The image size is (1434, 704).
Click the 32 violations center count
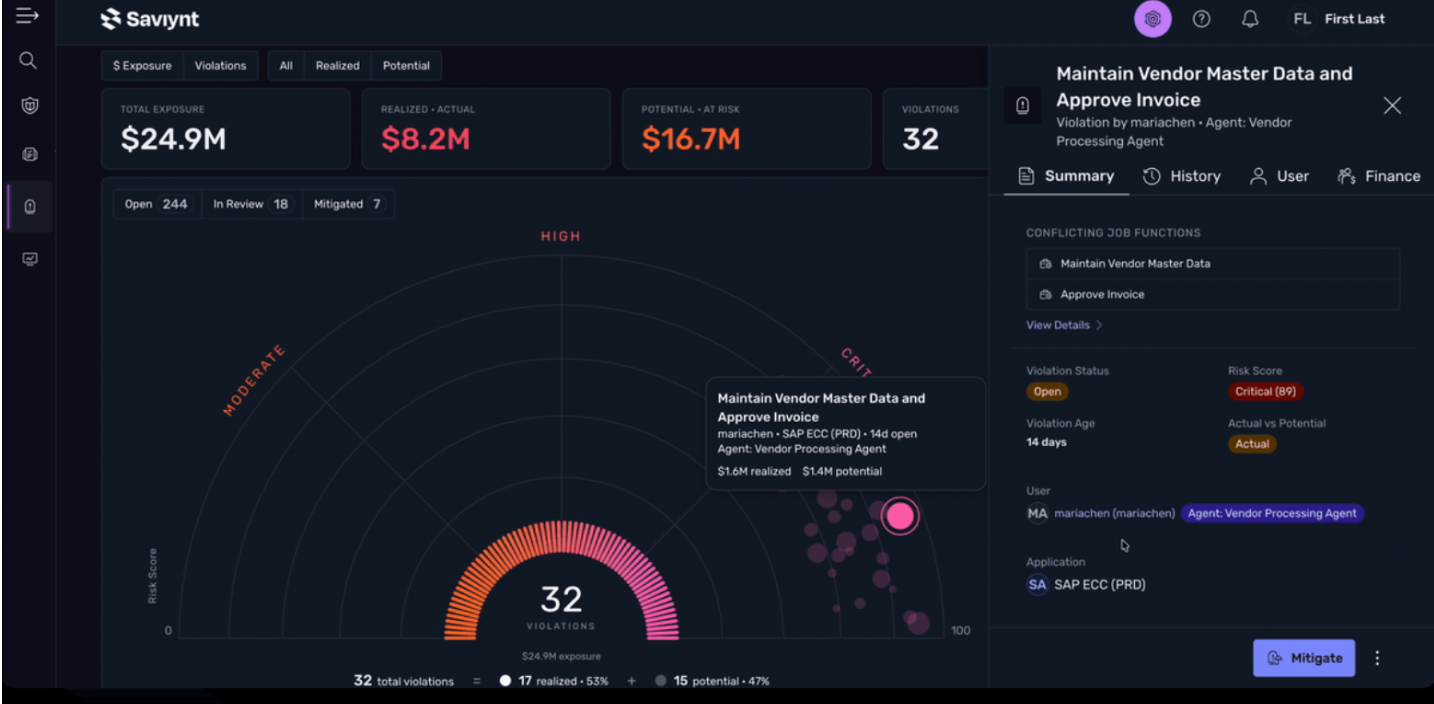(x=561, y=599)
